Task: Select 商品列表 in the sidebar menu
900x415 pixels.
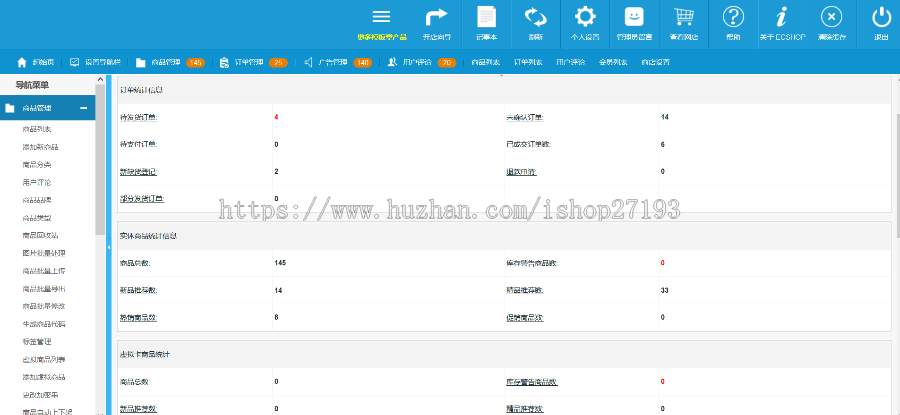Action: click(37, 130)
